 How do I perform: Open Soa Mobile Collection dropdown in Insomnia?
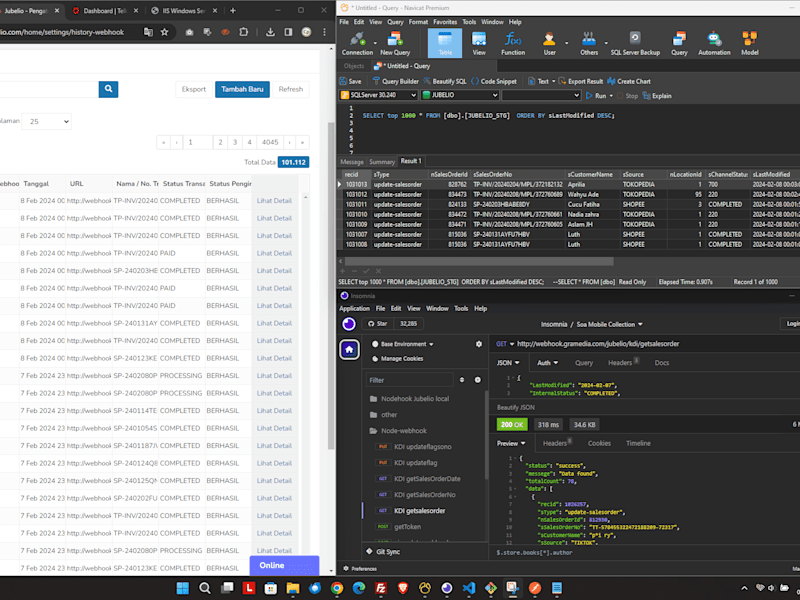pyautogui.click(x=609, y=324)
